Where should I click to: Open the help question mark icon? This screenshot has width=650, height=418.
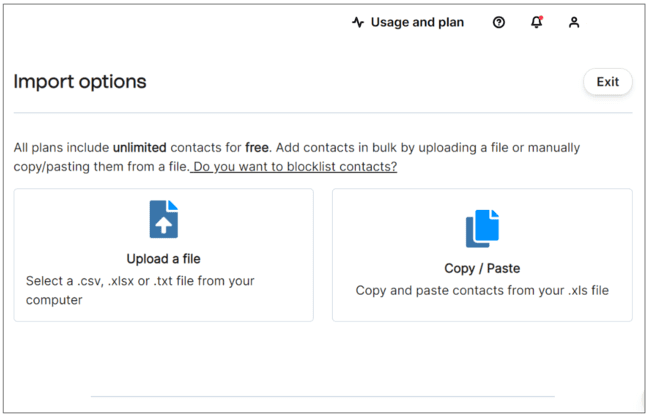point(499,23)
